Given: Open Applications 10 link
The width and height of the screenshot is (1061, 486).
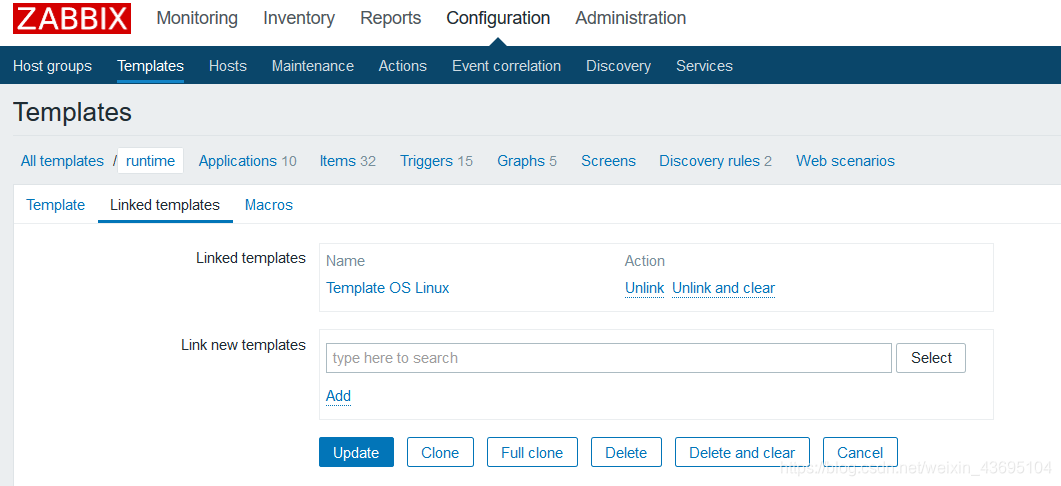Looking at the screenshot, I should pyautogui.click(x=248, y=161).
